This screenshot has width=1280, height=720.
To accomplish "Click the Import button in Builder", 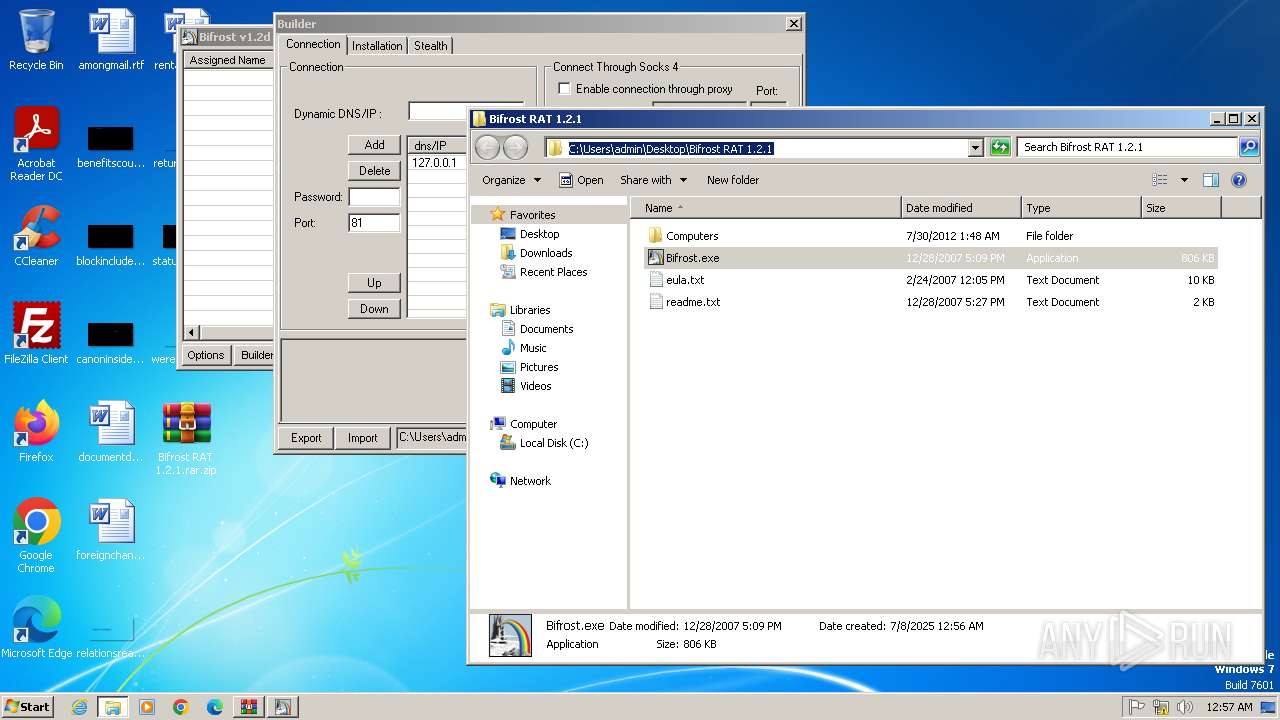I will (362, 438).
